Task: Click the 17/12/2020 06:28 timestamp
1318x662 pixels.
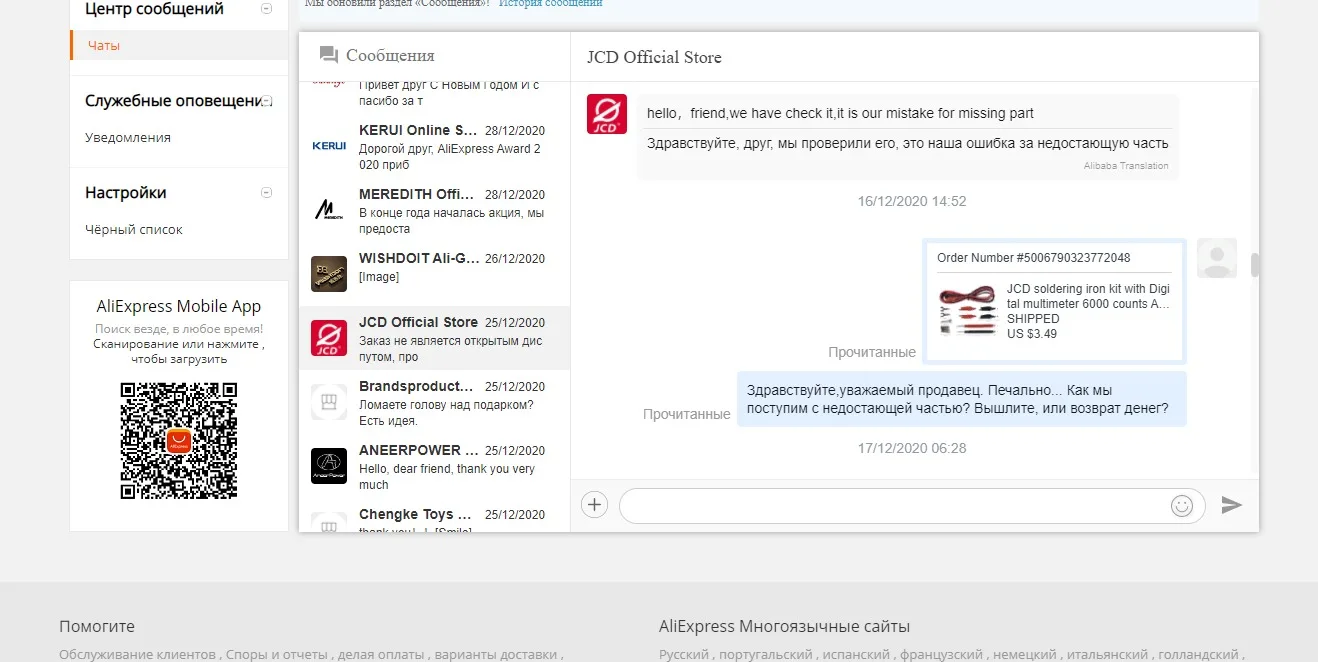Action: coord(912,448)
